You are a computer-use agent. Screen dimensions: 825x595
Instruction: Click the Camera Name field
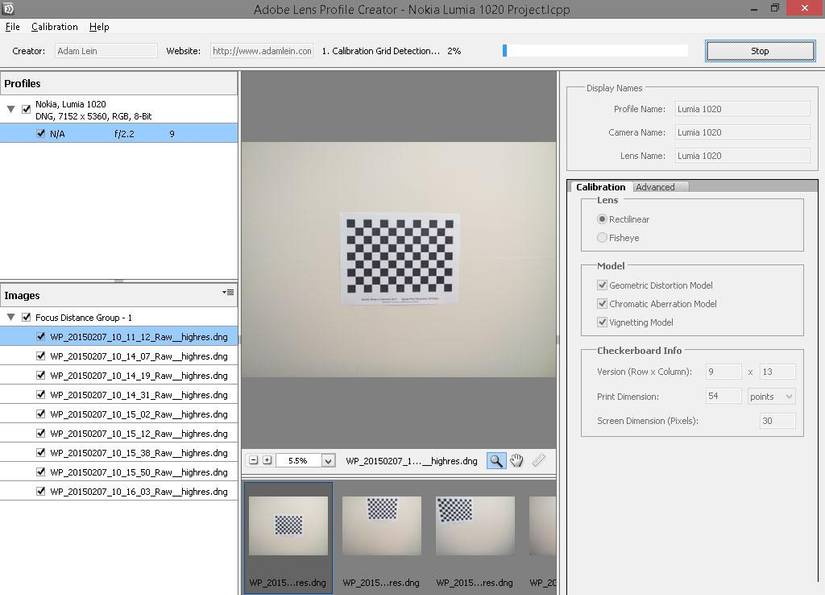coord(742,133)
